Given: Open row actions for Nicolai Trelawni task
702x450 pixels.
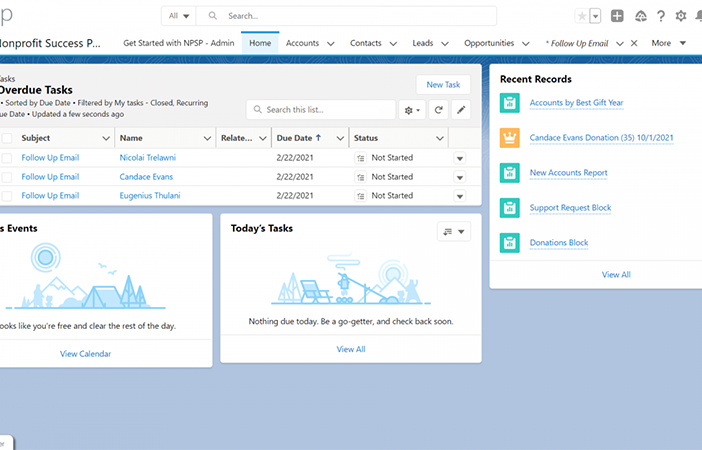Looking at the screenshot, I should click(x=460, y=159).
